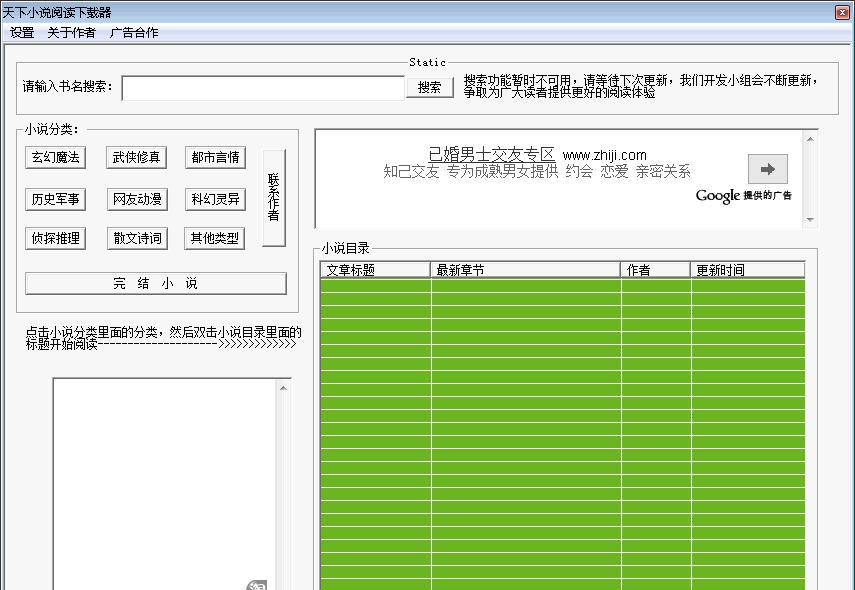Sort by the 最新章节 column header
855x590 pixels.
526,270
